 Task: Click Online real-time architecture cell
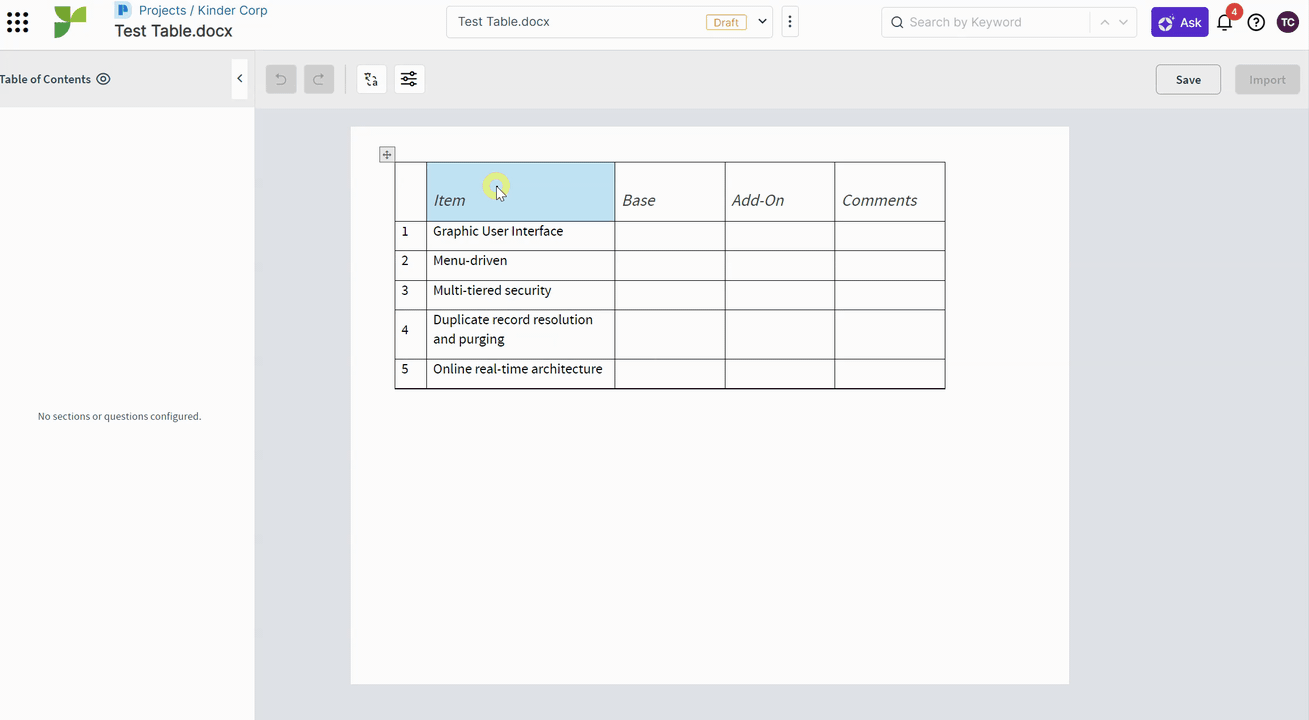tap(520, 374)
